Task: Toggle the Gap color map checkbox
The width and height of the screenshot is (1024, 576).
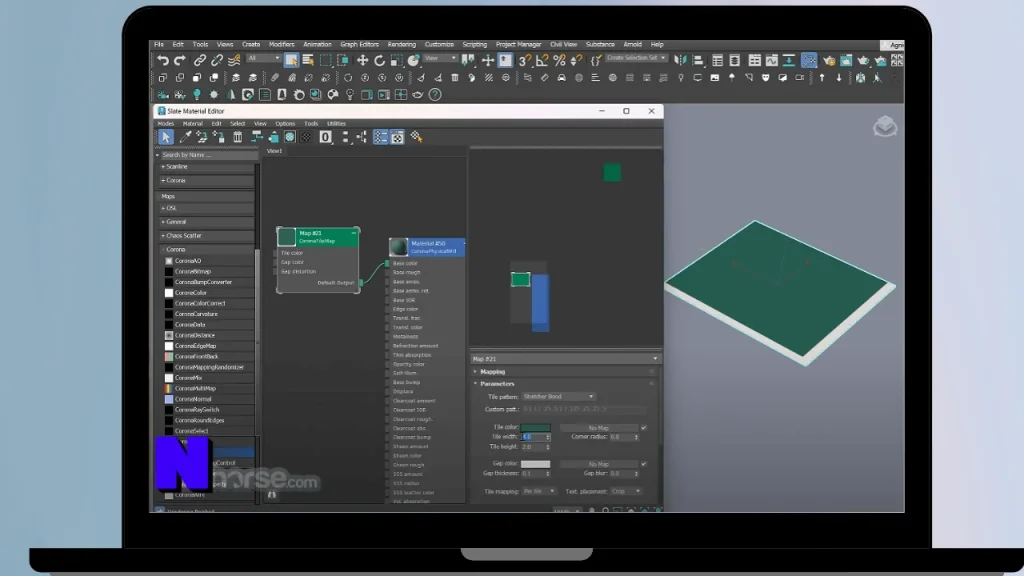Action: point(644,464)
